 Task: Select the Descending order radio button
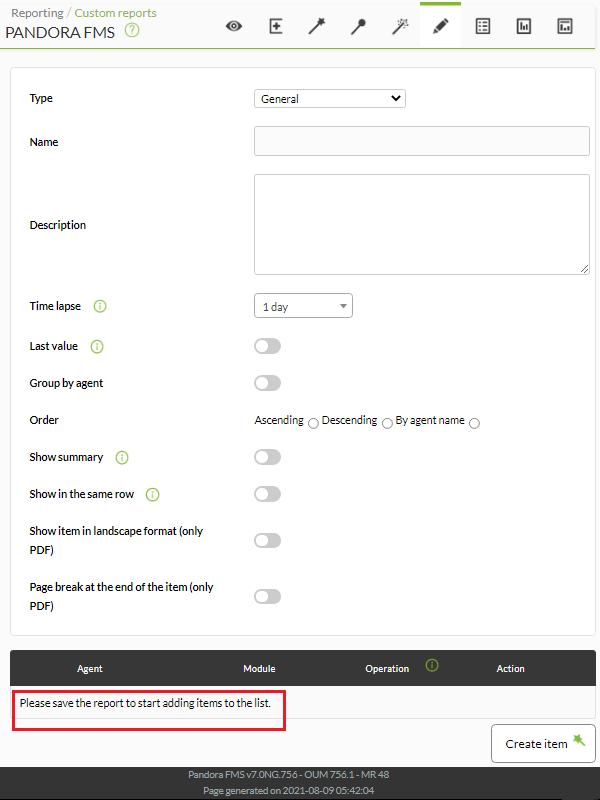coord(387,423)
